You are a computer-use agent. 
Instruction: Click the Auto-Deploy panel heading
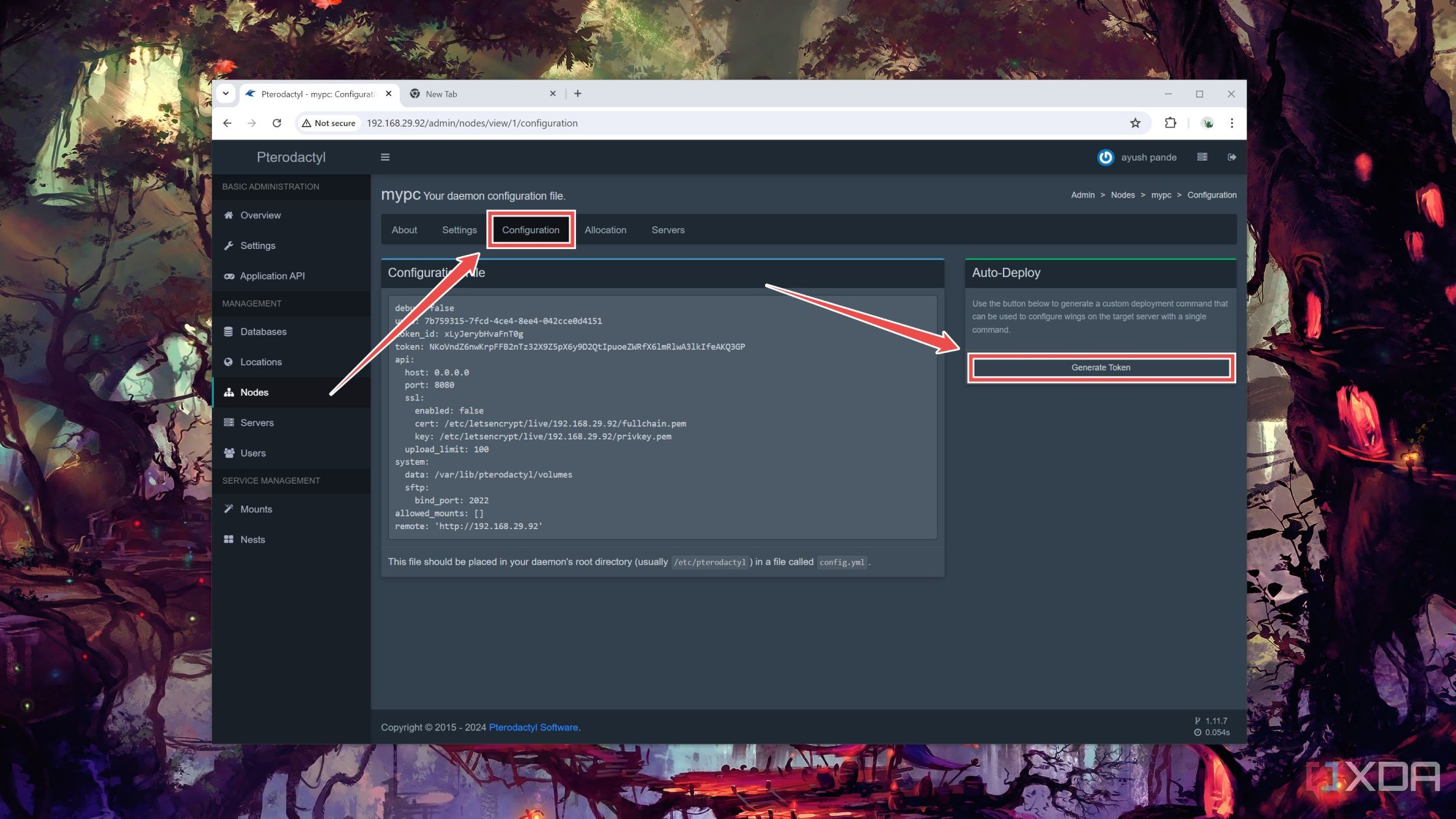coord(1006,273)
